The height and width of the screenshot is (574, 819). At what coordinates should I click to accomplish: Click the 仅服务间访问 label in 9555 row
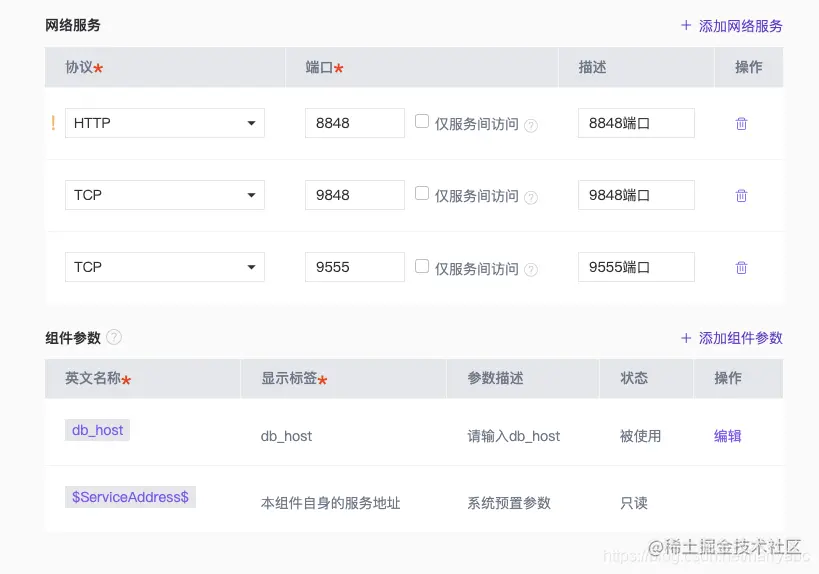tap(476, 268)
